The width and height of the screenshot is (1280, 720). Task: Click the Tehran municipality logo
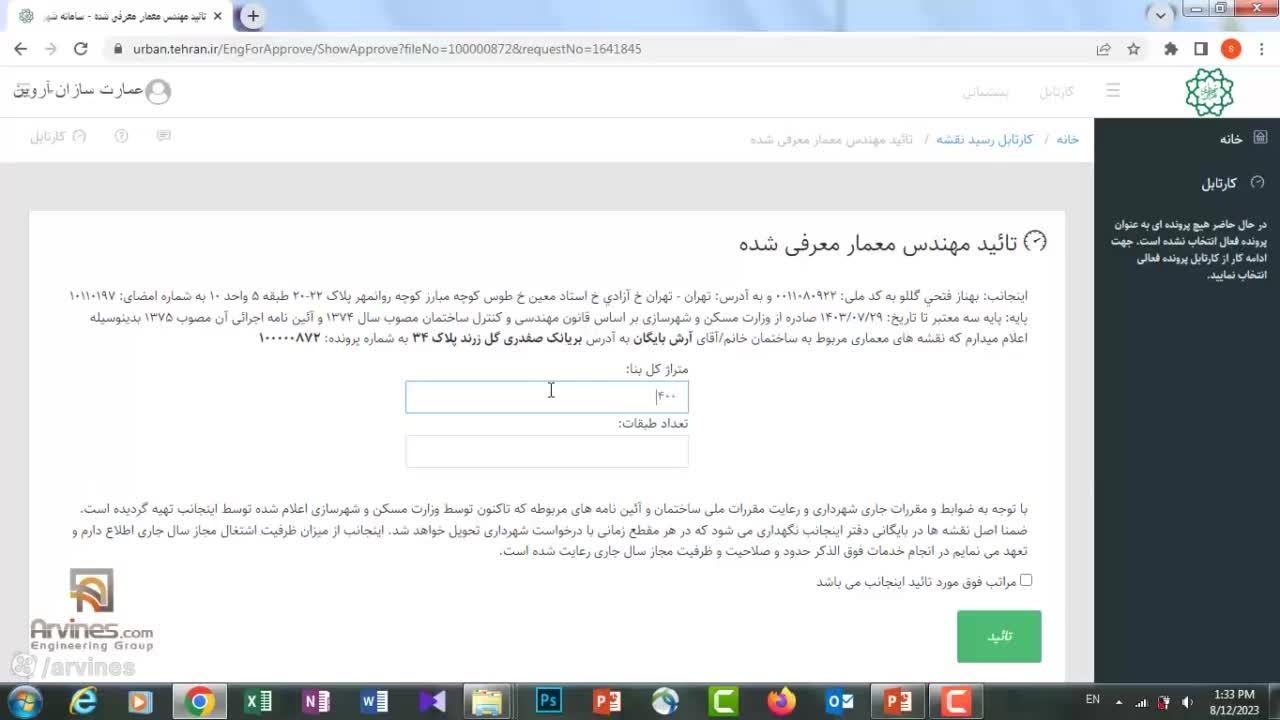(x=1209, y=92)
